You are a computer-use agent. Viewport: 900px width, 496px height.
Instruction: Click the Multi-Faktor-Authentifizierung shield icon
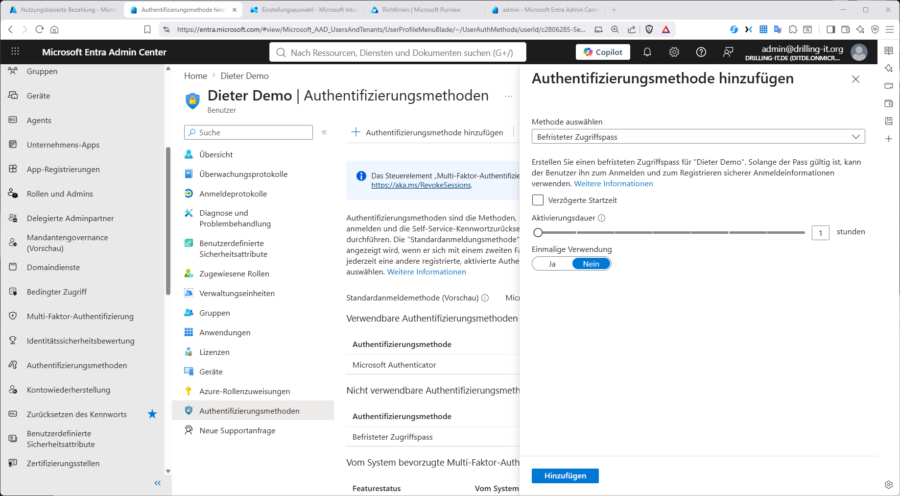tap(13, 316)
